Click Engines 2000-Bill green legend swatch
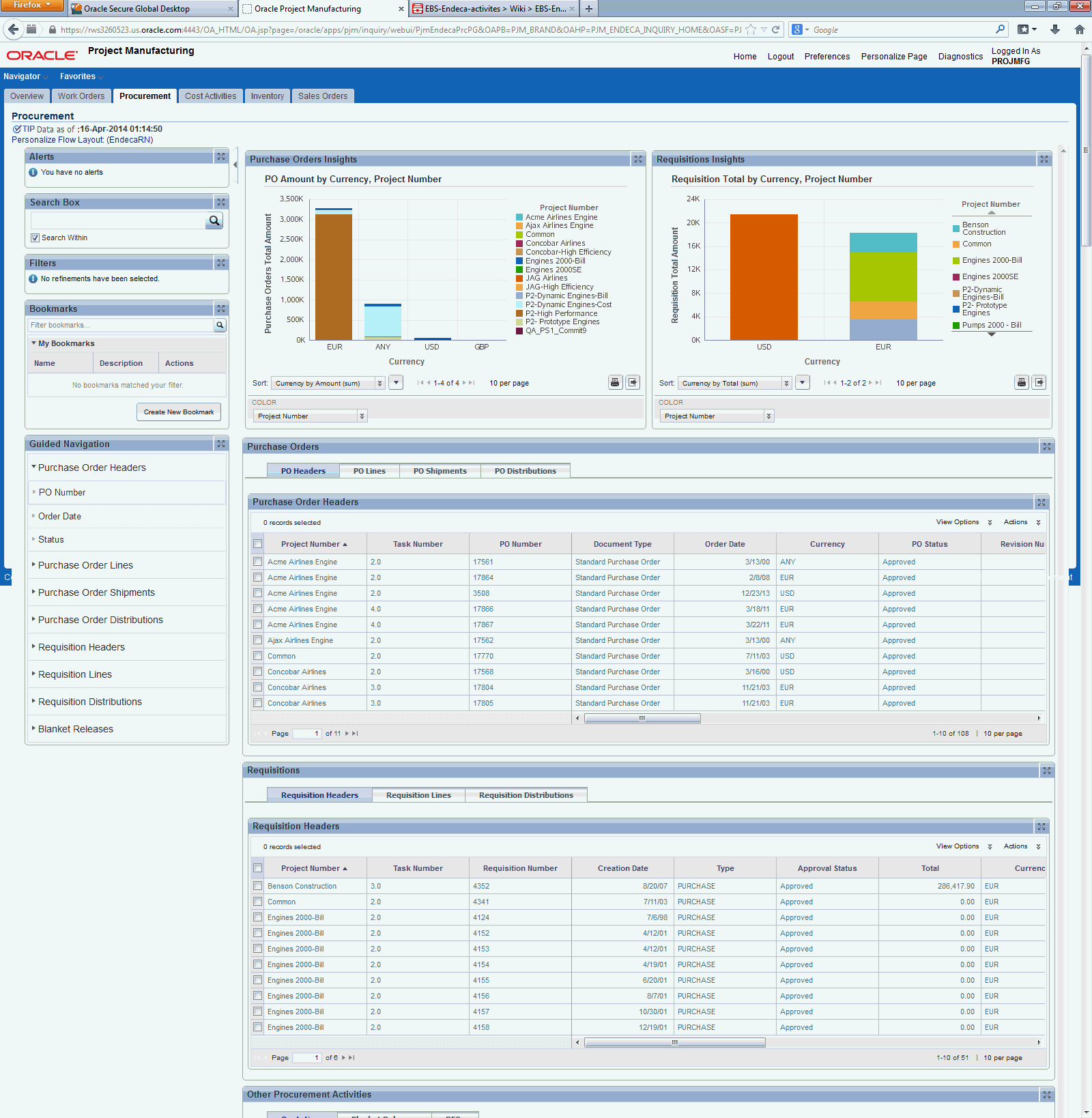1092x1118 pixels. point(956,260)
